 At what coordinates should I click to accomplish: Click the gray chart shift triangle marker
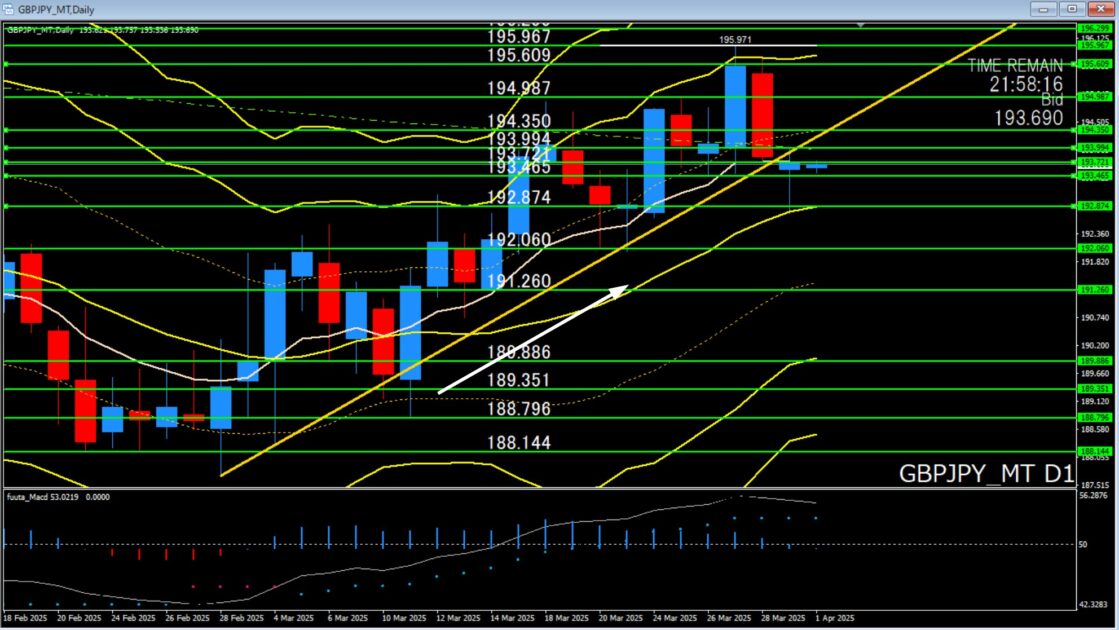(861, 23)
